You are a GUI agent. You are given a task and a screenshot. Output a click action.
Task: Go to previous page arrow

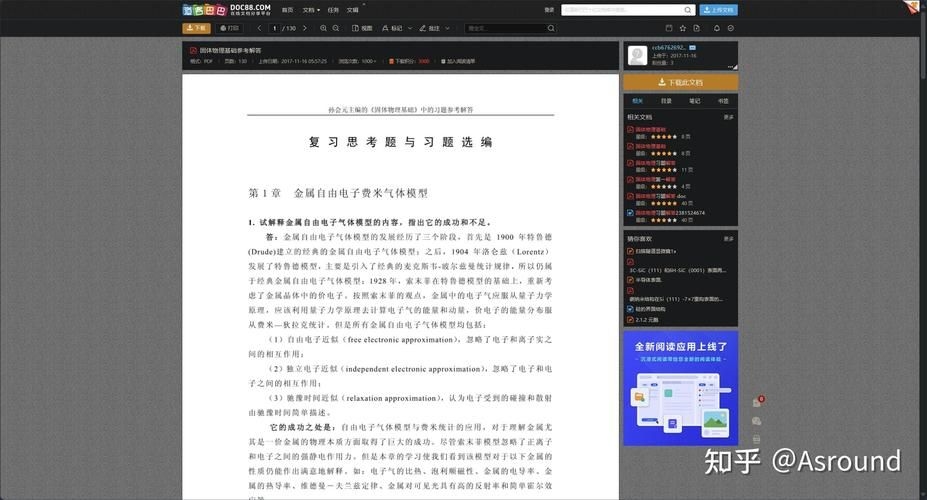(260, 28)
